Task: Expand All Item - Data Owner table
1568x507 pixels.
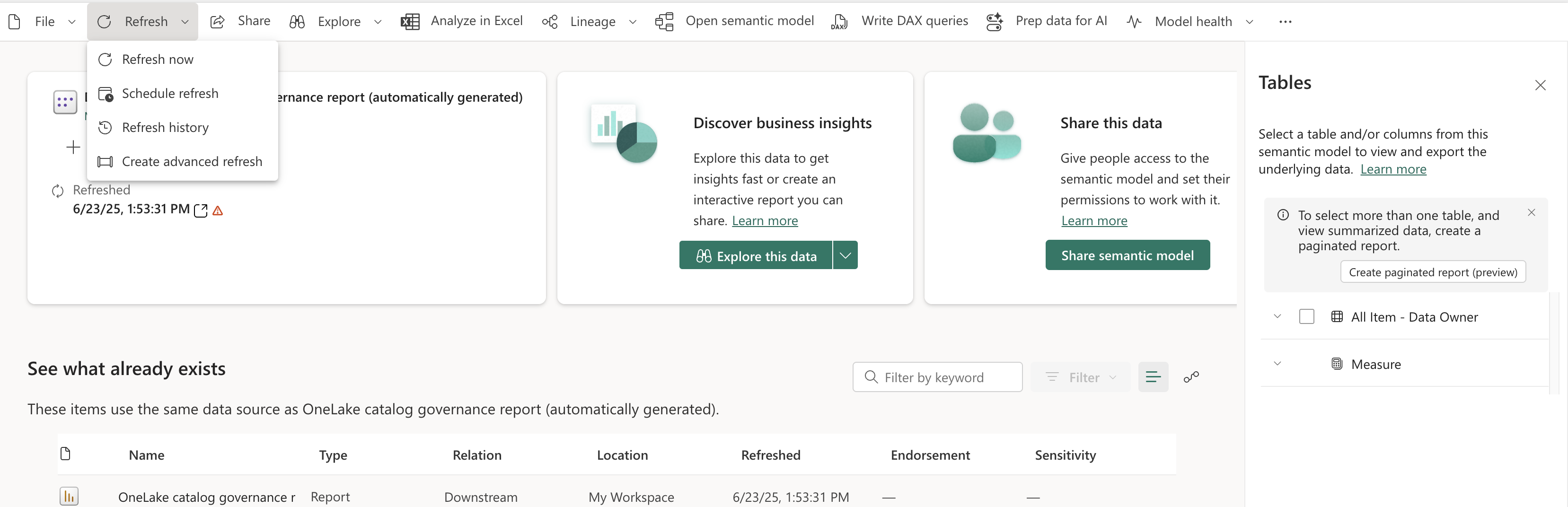Action: click(x=1277, y=316)
